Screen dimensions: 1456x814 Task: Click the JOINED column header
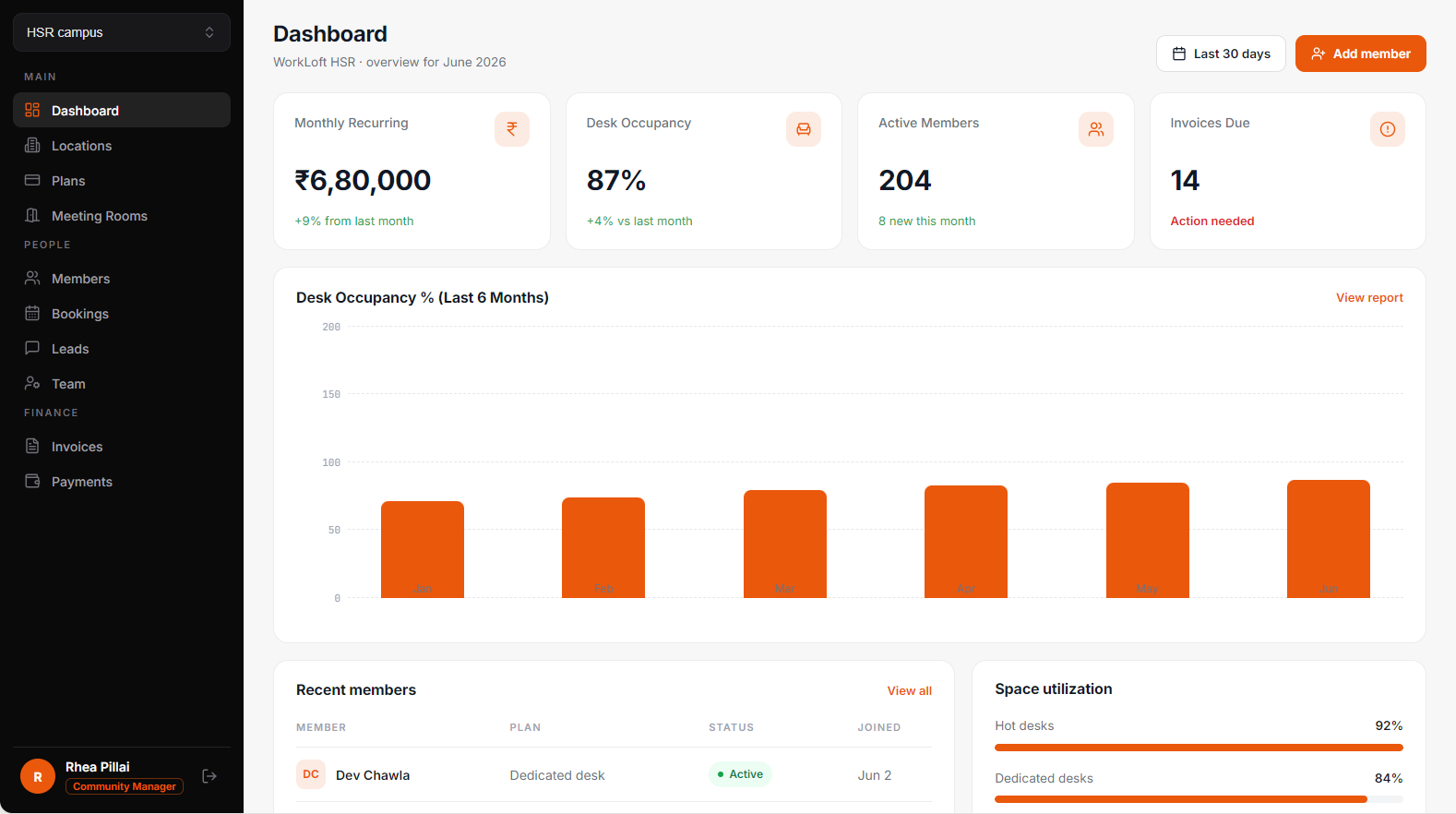pos(879,727)
